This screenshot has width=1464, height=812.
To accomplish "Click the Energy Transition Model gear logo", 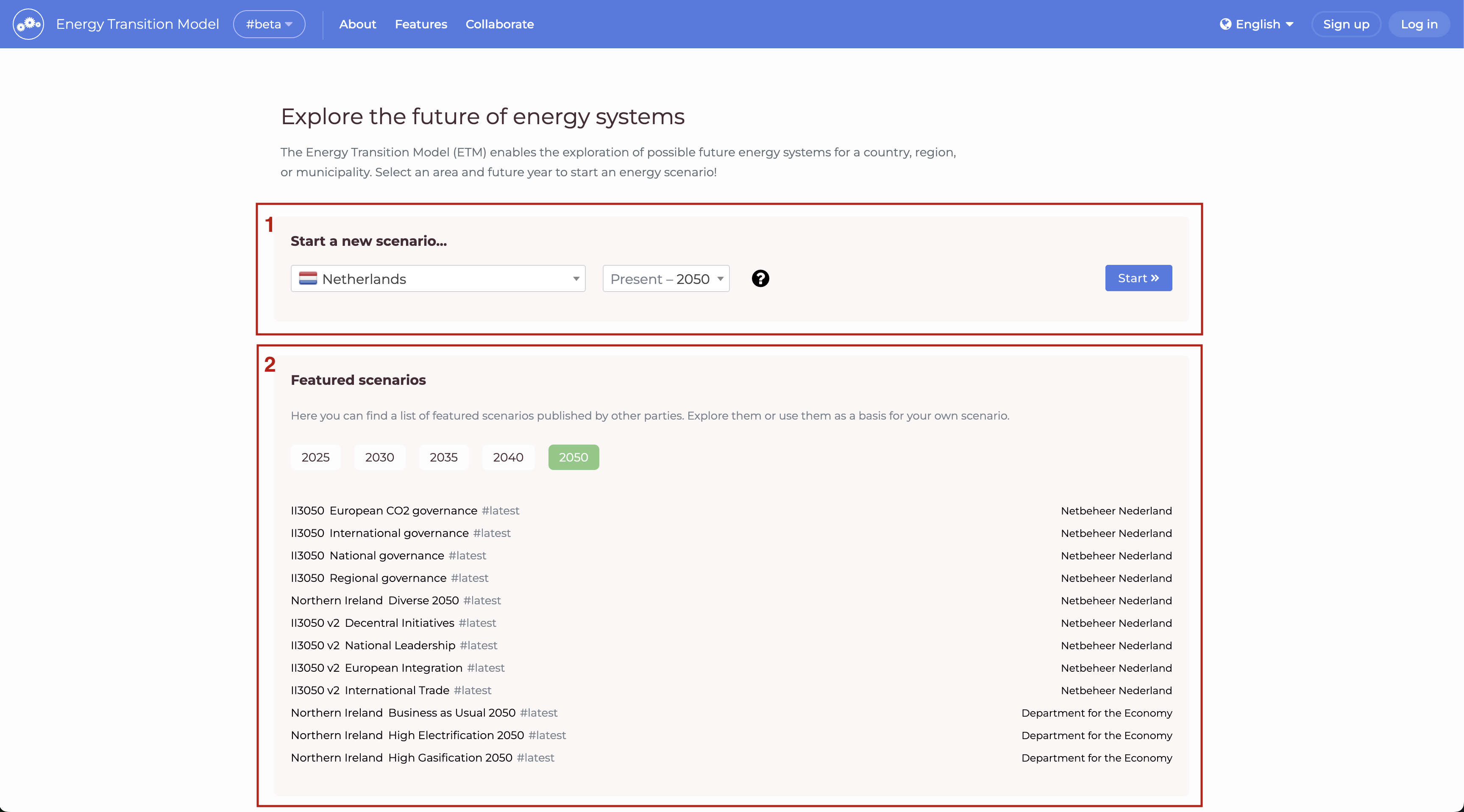I will pyautogui.click(x=28, y=24).
